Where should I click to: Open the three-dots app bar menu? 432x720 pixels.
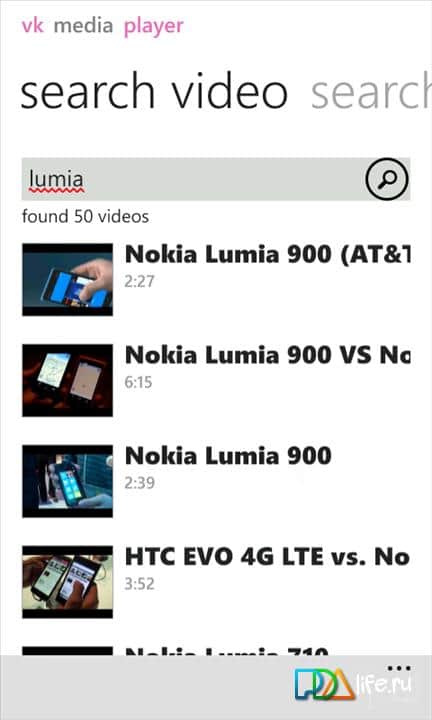[x=399, y=667]
